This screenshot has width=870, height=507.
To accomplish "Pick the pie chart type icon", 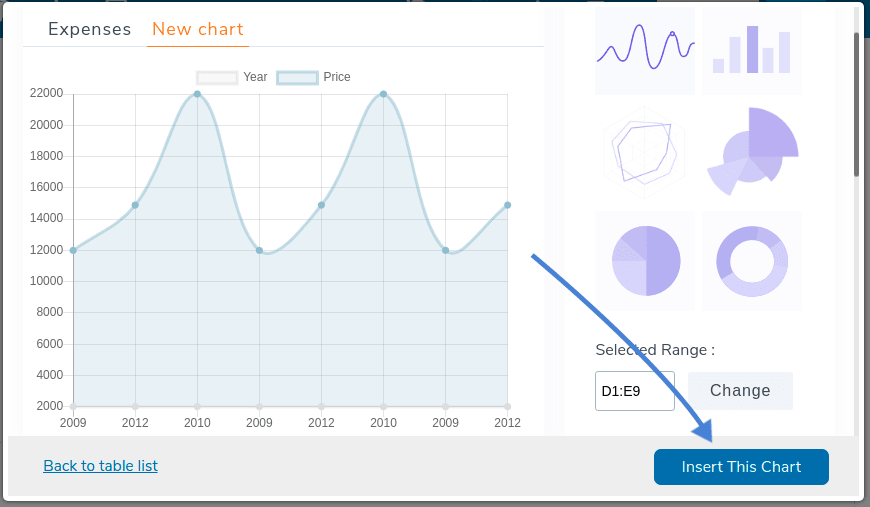I will click(x=644, y=260).
